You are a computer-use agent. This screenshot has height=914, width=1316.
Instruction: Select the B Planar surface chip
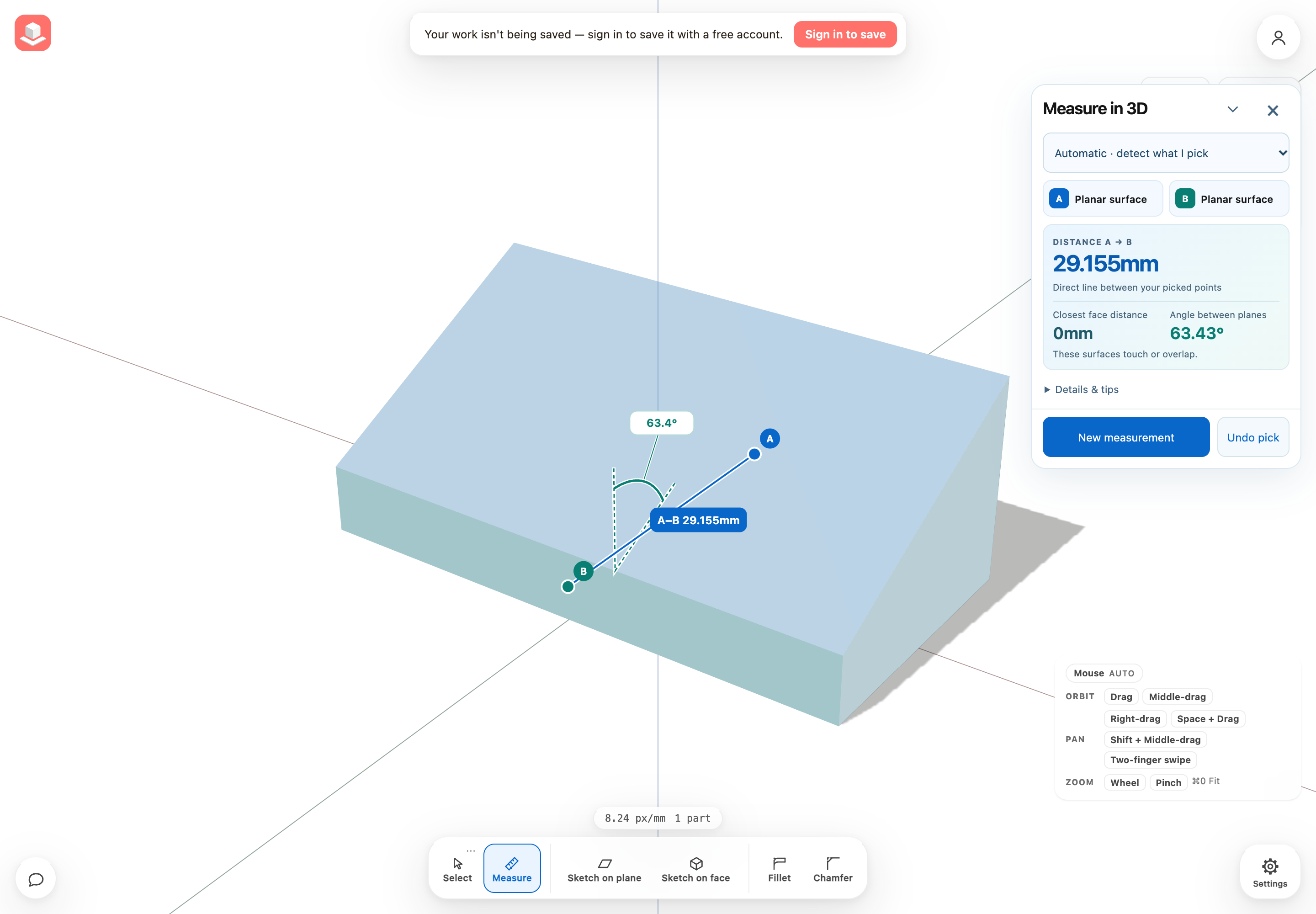(1228, 199)
